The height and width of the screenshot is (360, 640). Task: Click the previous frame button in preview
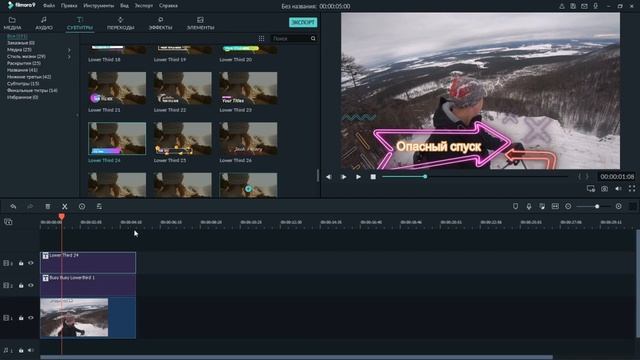point(329,177)
